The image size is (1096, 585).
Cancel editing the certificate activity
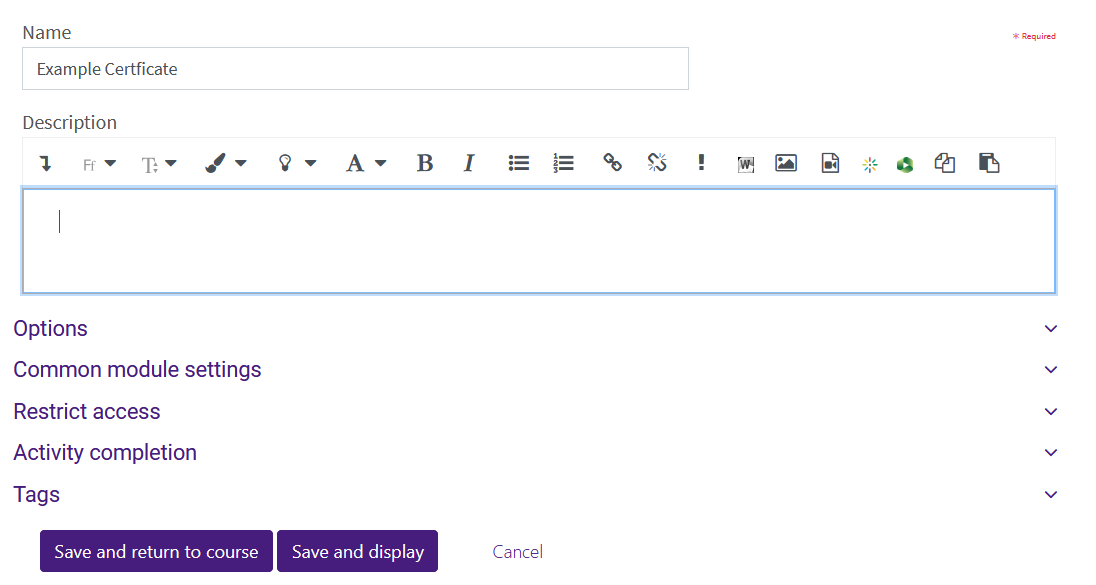517,551
